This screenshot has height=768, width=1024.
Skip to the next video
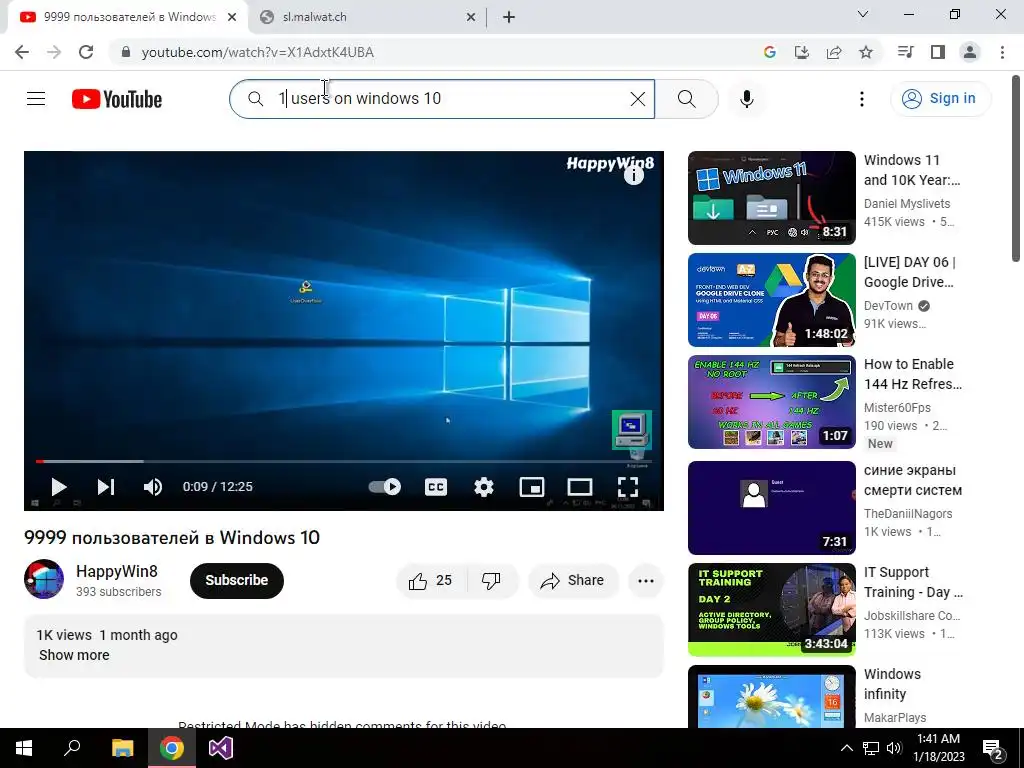tap(106, 487)
